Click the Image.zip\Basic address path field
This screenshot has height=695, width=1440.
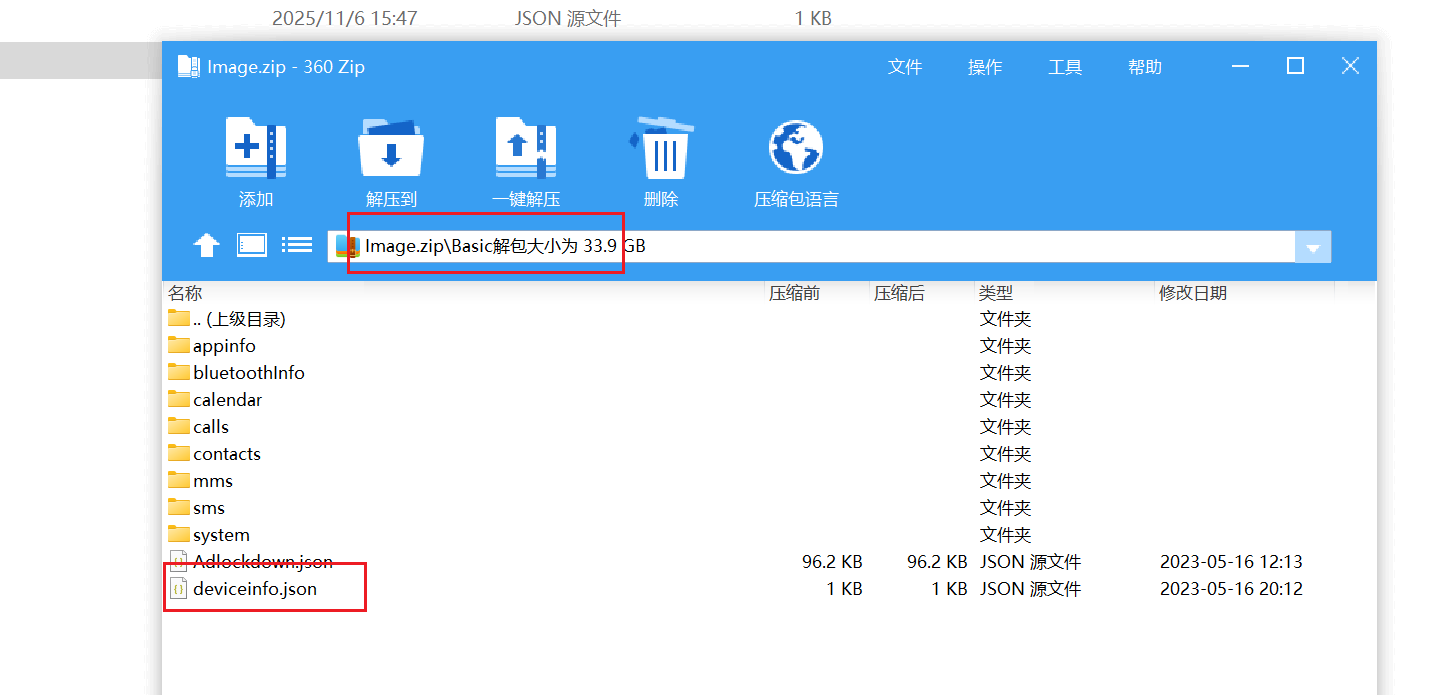[800, 246]
